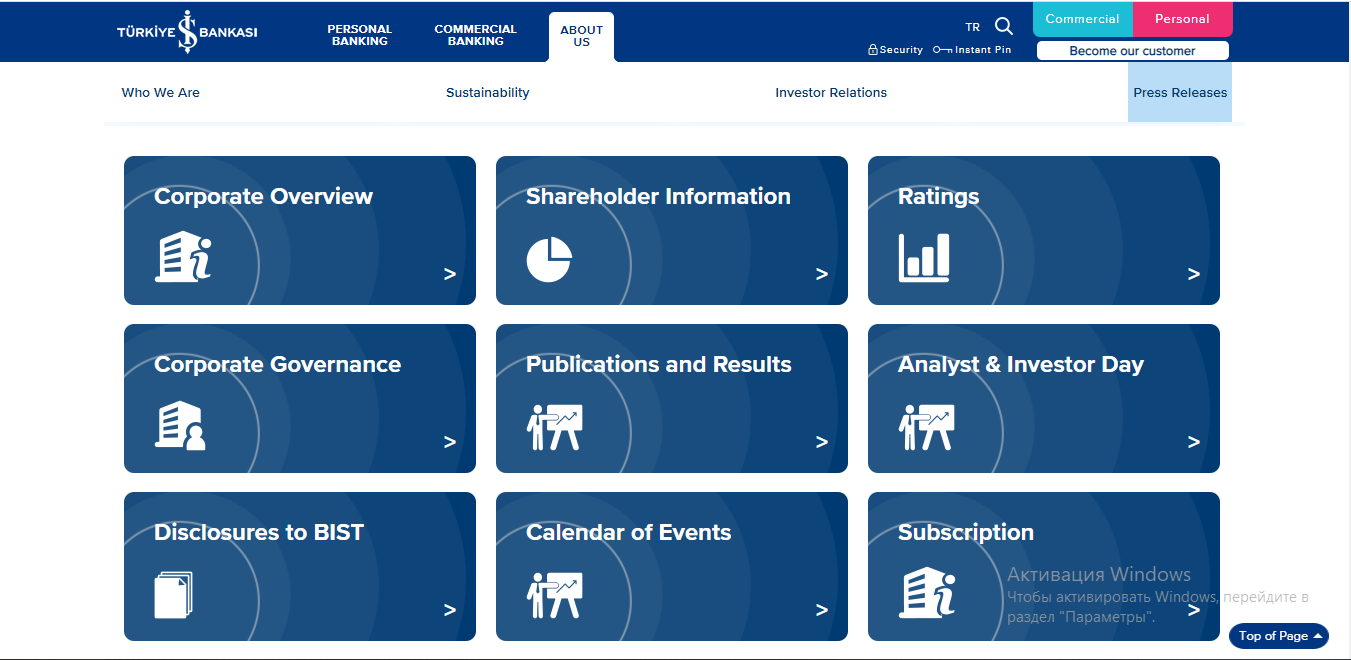The image size is (1351, 660).
Task: Switch language to TR
Action: (973, 27)
